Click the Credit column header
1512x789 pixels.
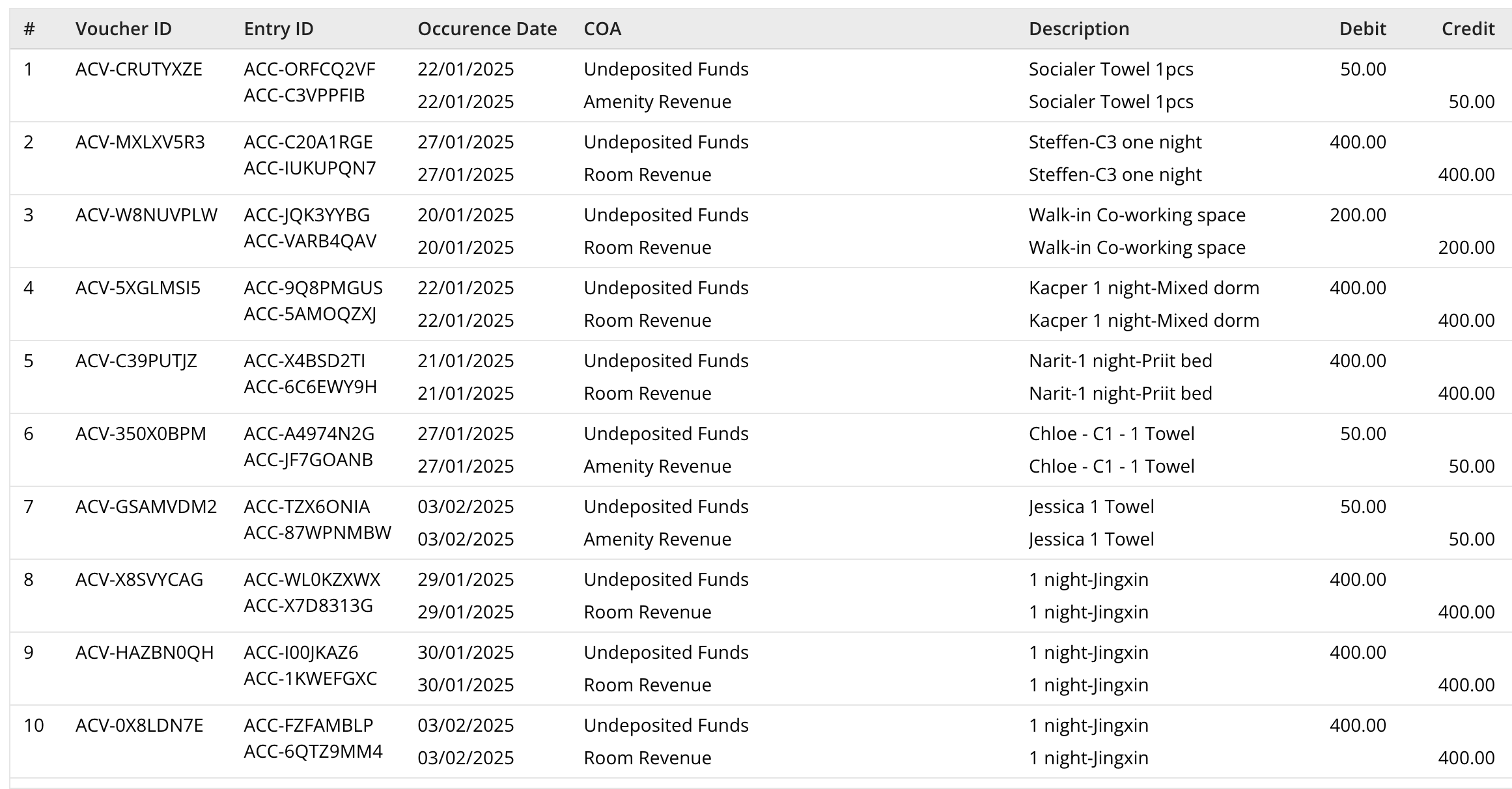[x=1467, y=29]
